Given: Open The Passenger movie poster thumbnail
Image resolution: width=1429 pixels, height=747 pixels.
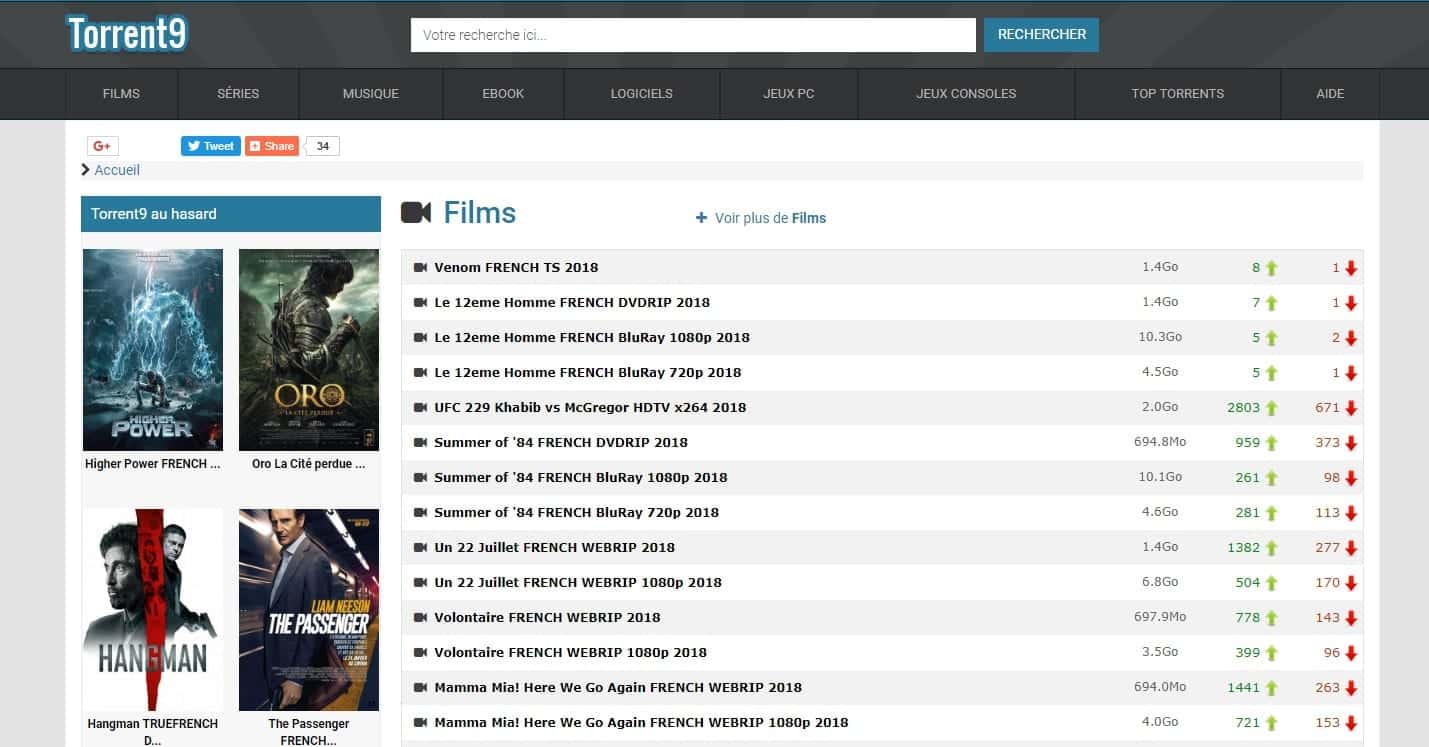Looking at the screenshot, I should tap(309, 609).
